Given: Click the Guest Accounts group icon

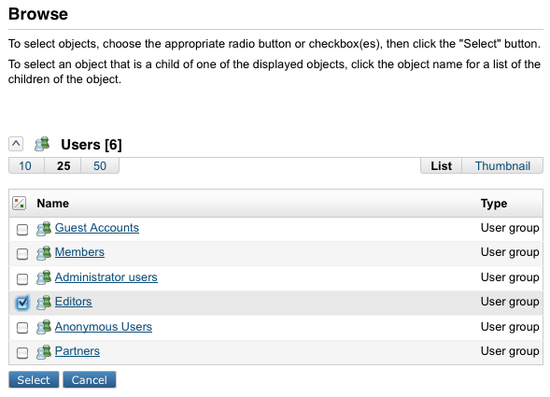Looking at the screenshot, I should (44, 229).
